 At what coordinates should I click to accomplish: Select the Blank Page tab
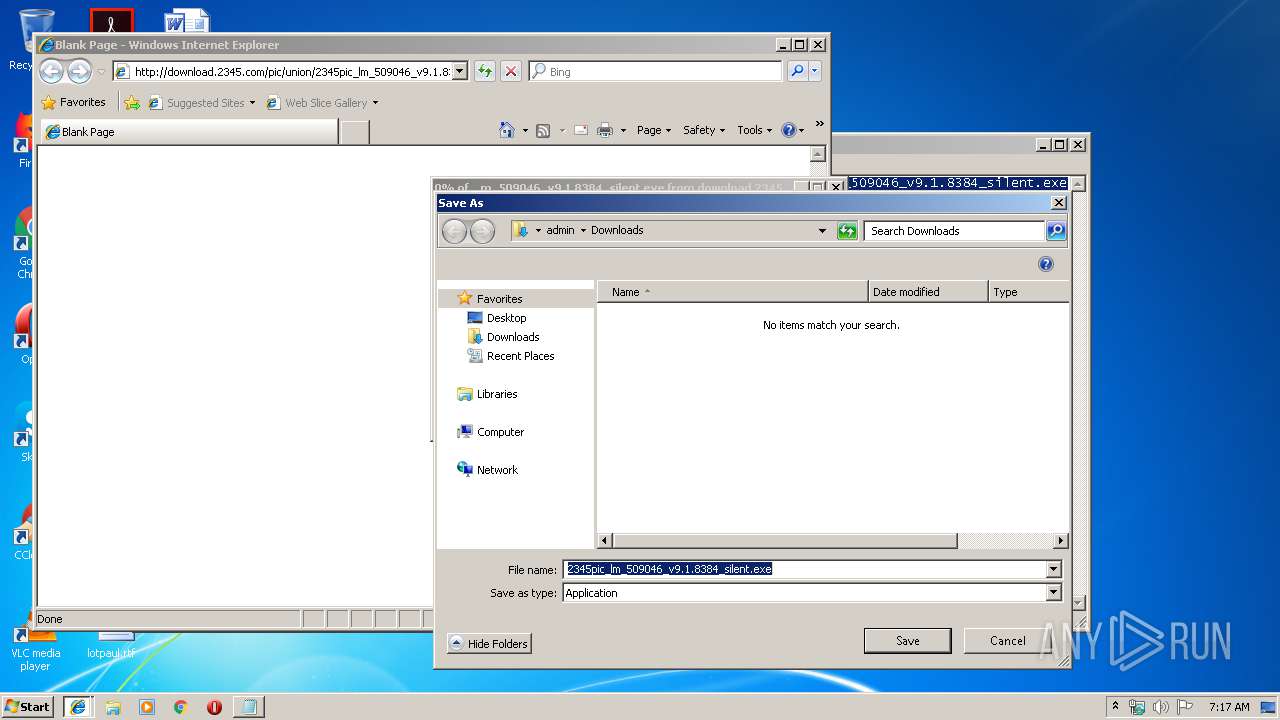click(188, 131)
